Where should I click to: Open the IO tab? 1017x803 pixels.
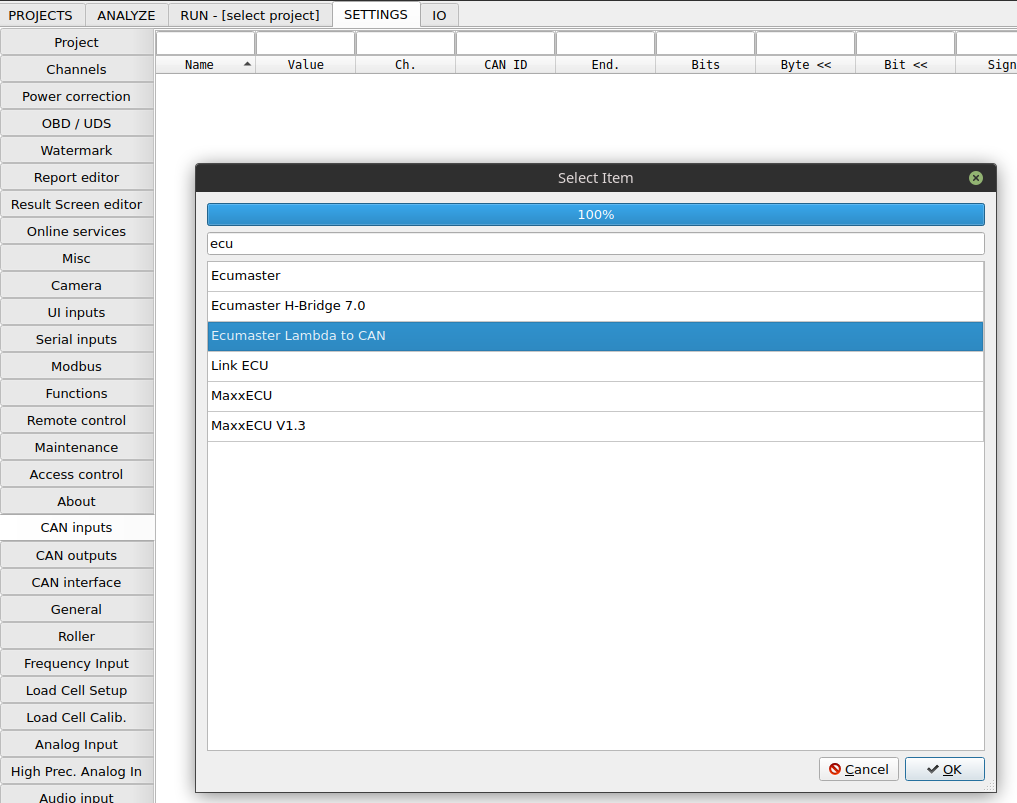pos(439,15)
